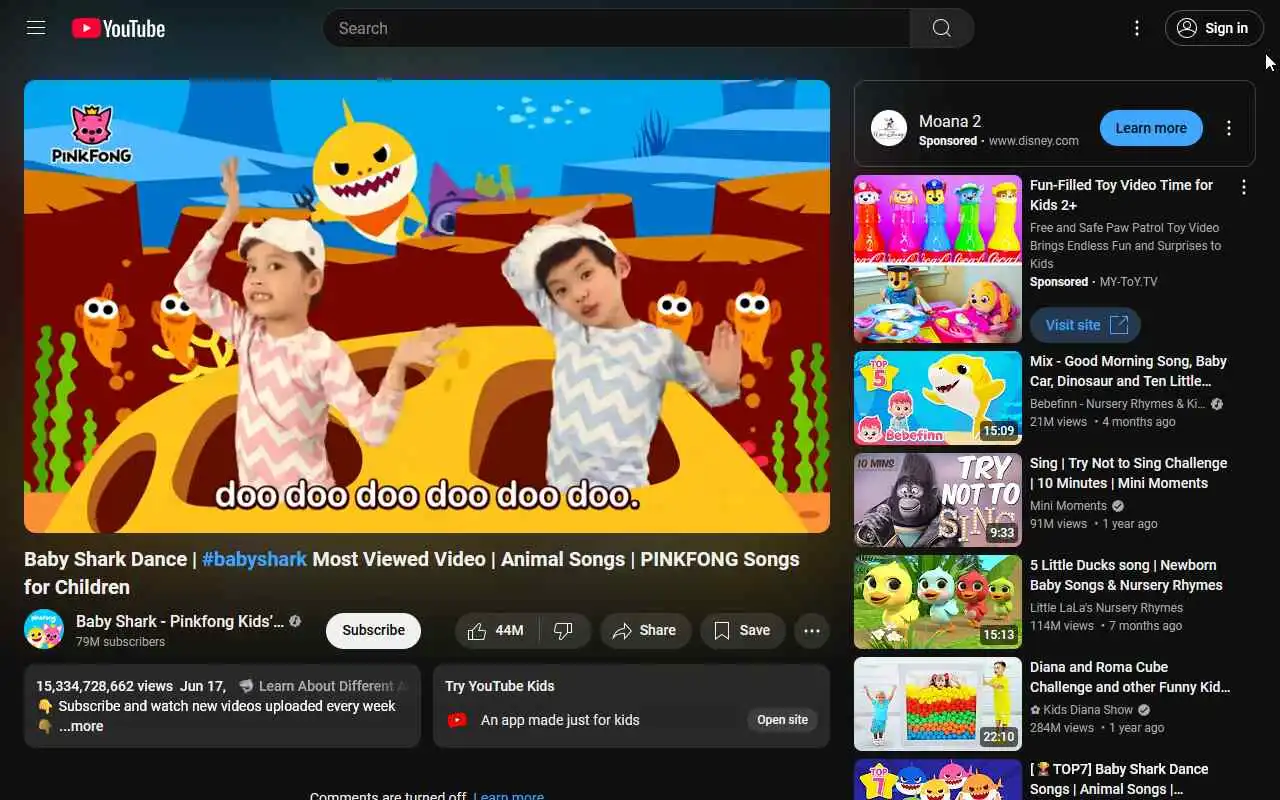Open Baby Shark - Pinkfong Kids' channel name
This screenshot has width=1280, height=800.
point(180,621)
